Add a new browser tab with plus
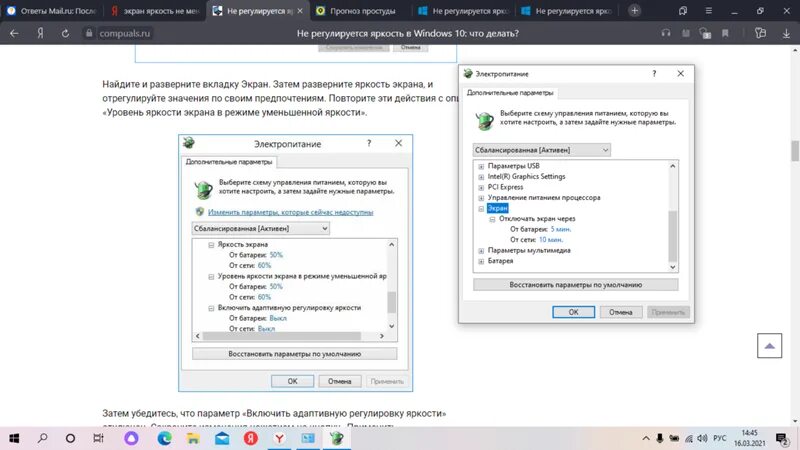Image resolution: width=800 pixels, height=450 pixels. tap(634, 11)
